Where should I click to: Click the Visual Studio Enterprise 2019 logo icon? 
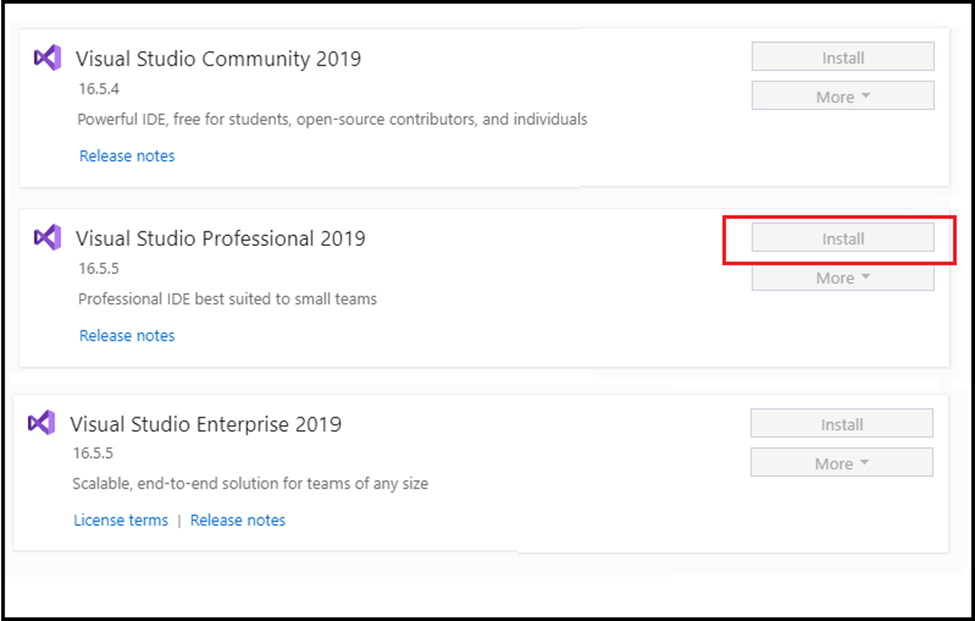click(42, 423)
